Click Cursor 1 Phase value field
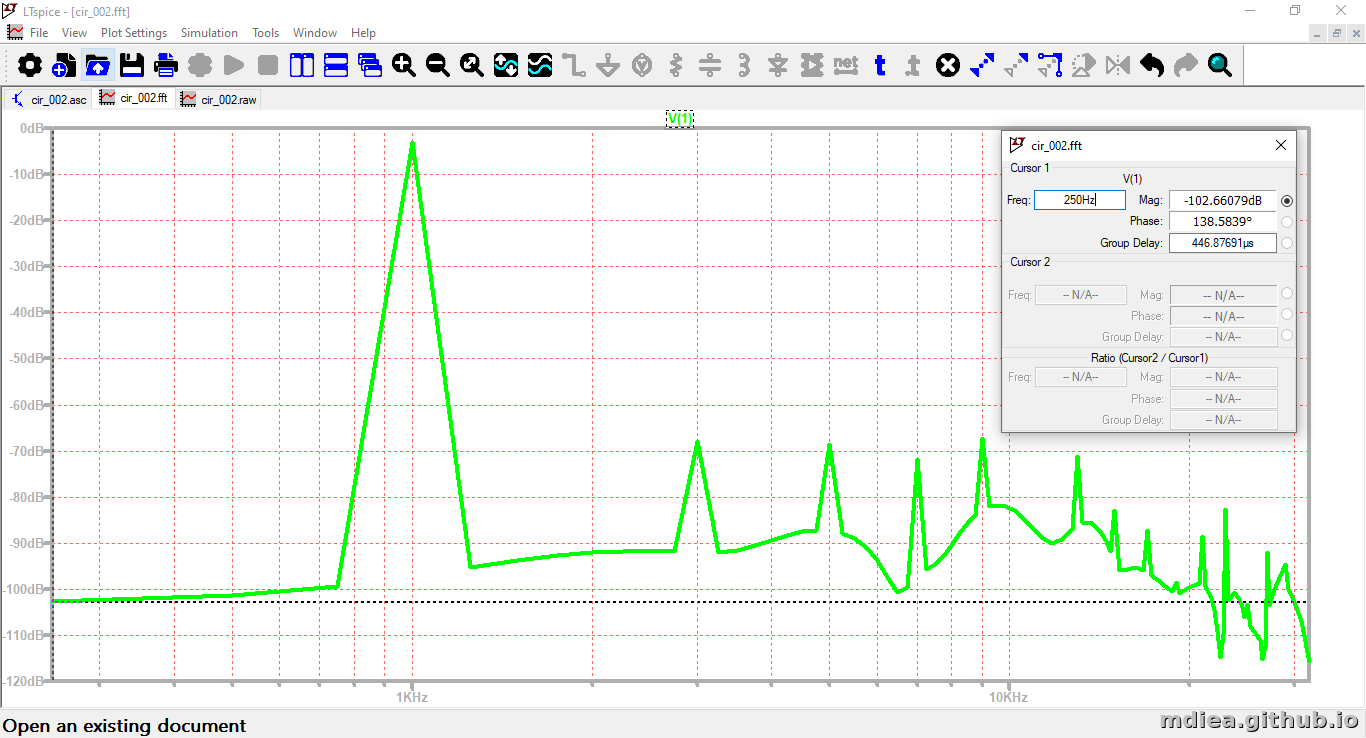 [1223, 222]
